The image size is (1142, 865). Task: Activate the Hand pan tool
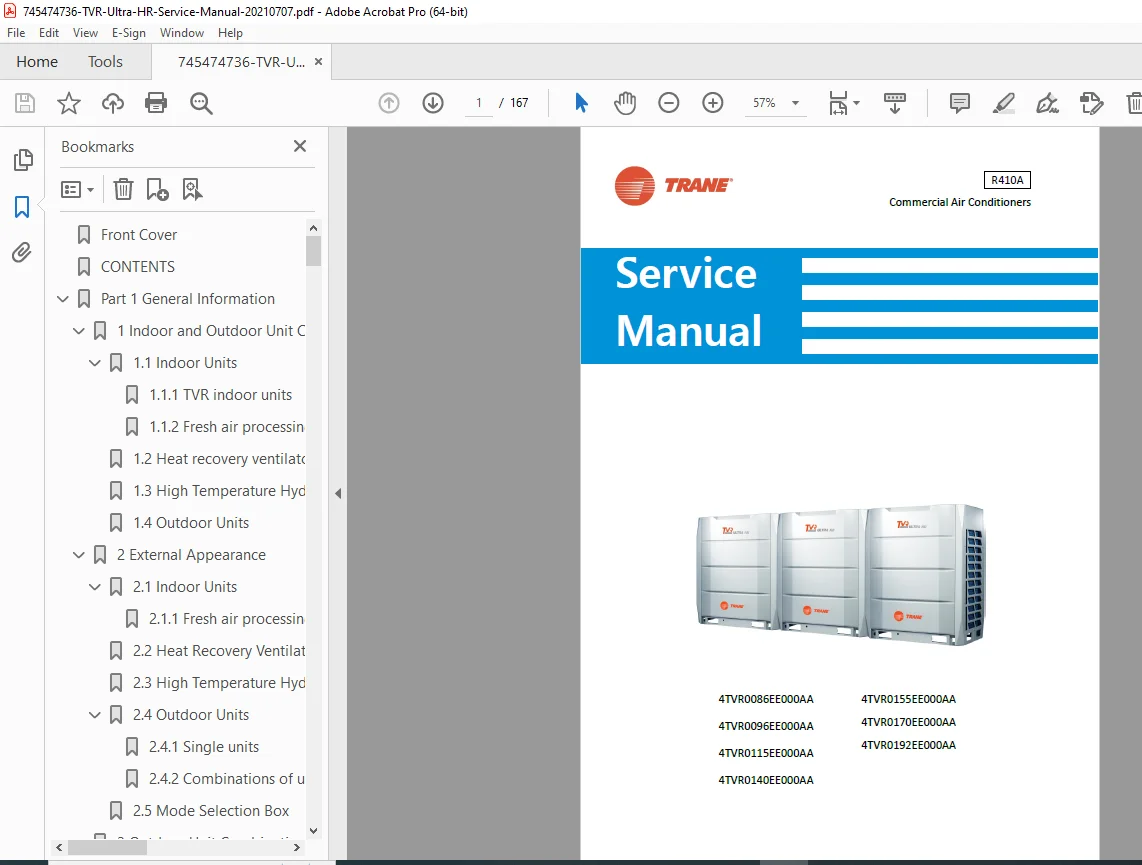pyautogui.click(x=624, y=103)
